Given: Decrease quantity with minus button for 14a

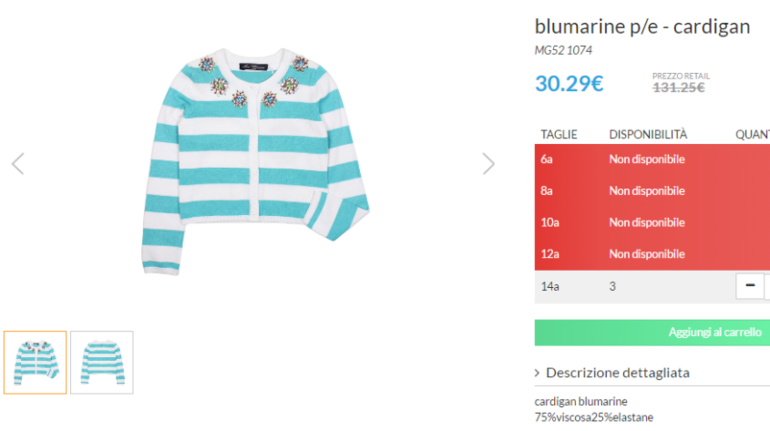Looking at the screenshot, I should click(749, 286).
